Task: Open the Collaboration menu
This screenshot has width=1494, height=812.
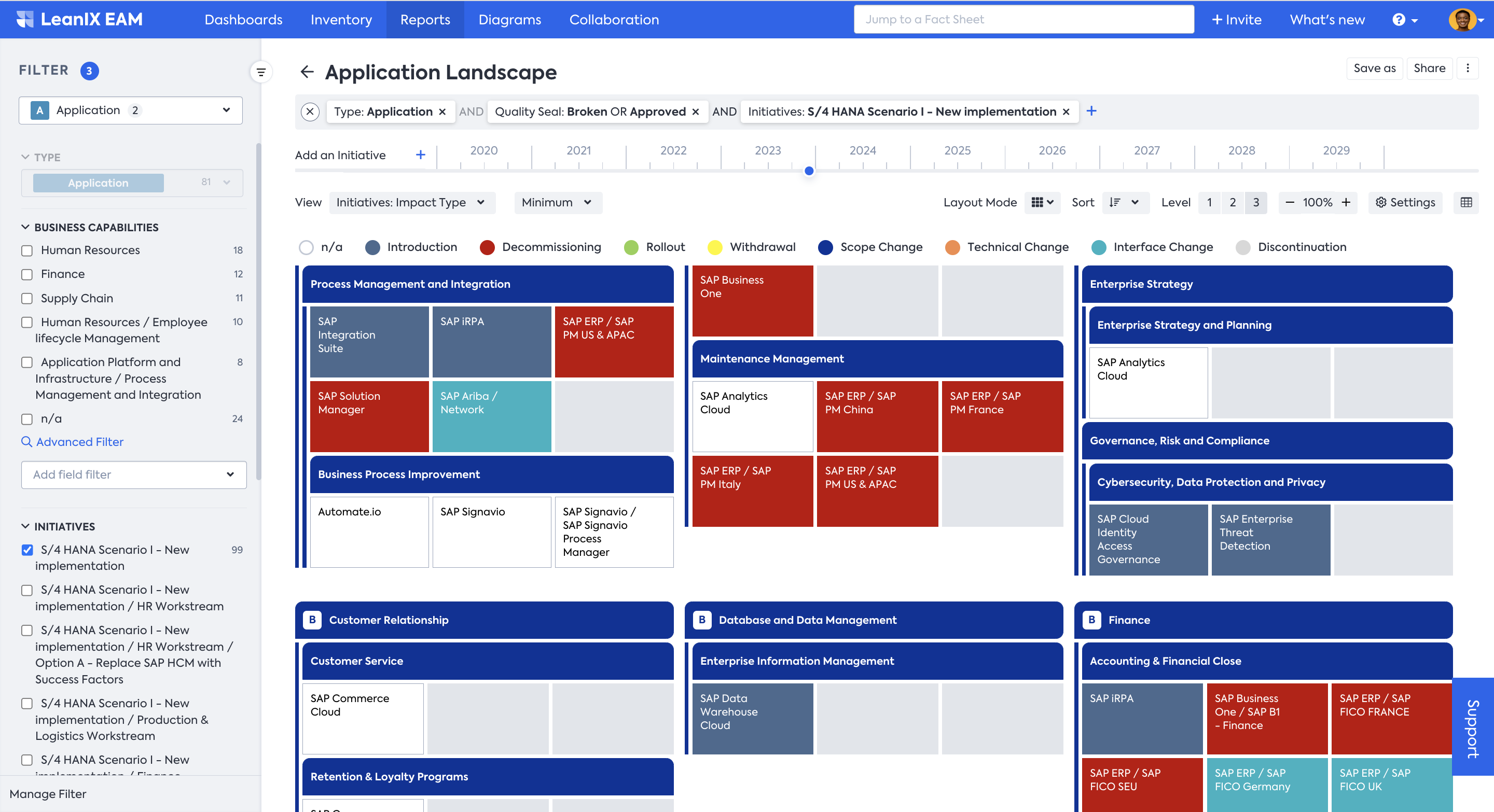Action: click(614, 20)
